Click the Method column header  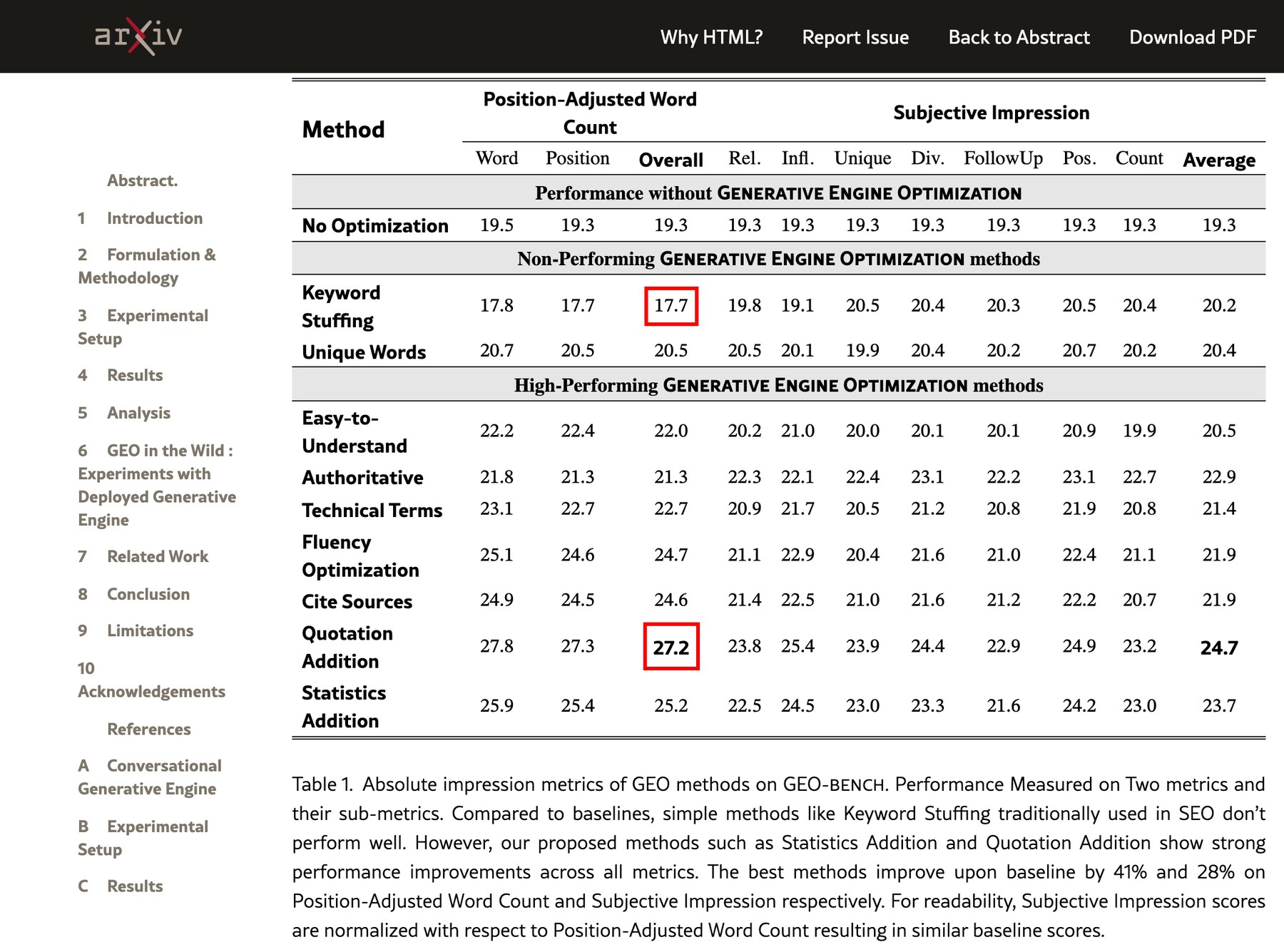343,129
